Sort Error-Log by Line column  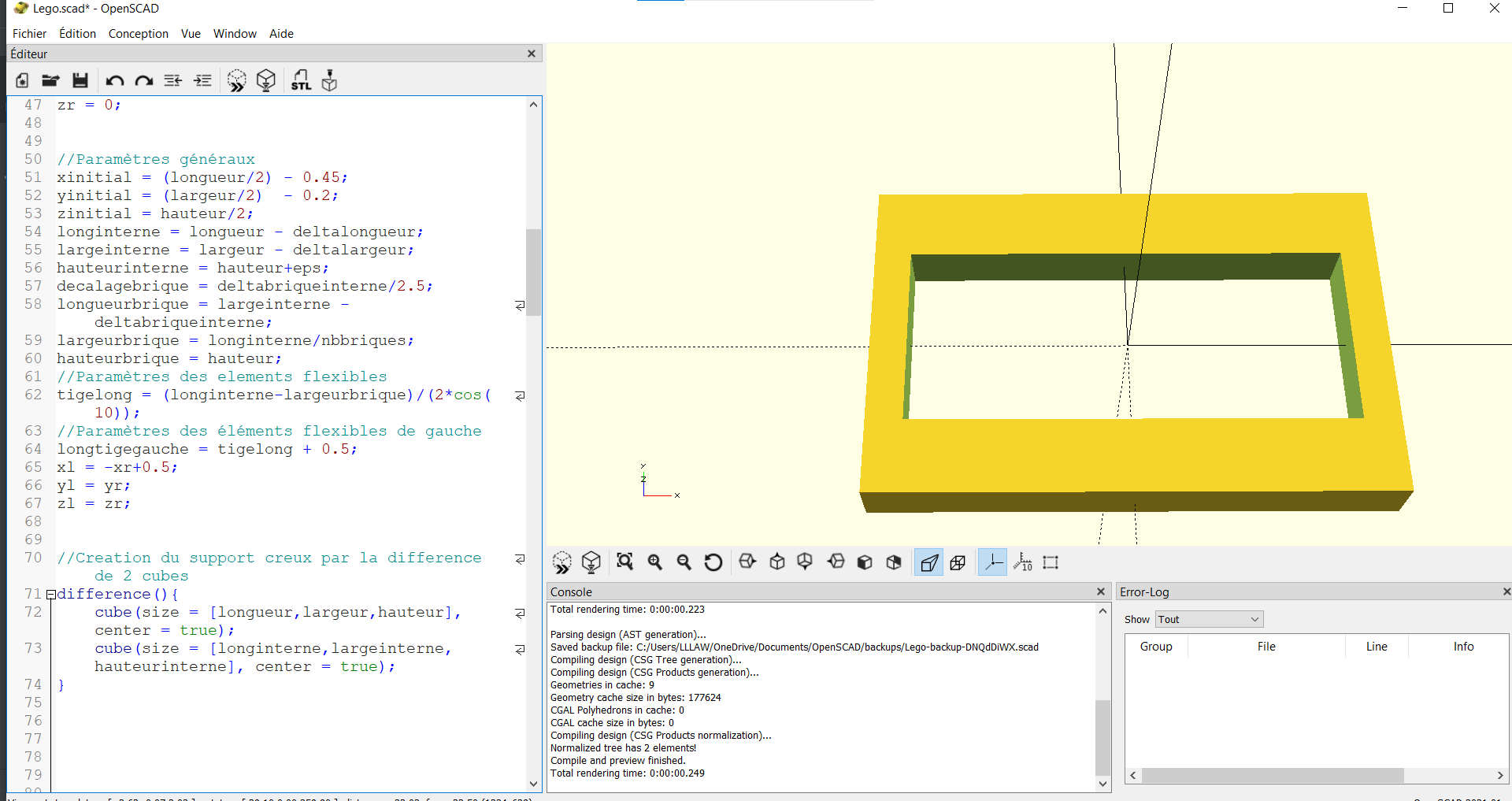(x=1377, y=646)
